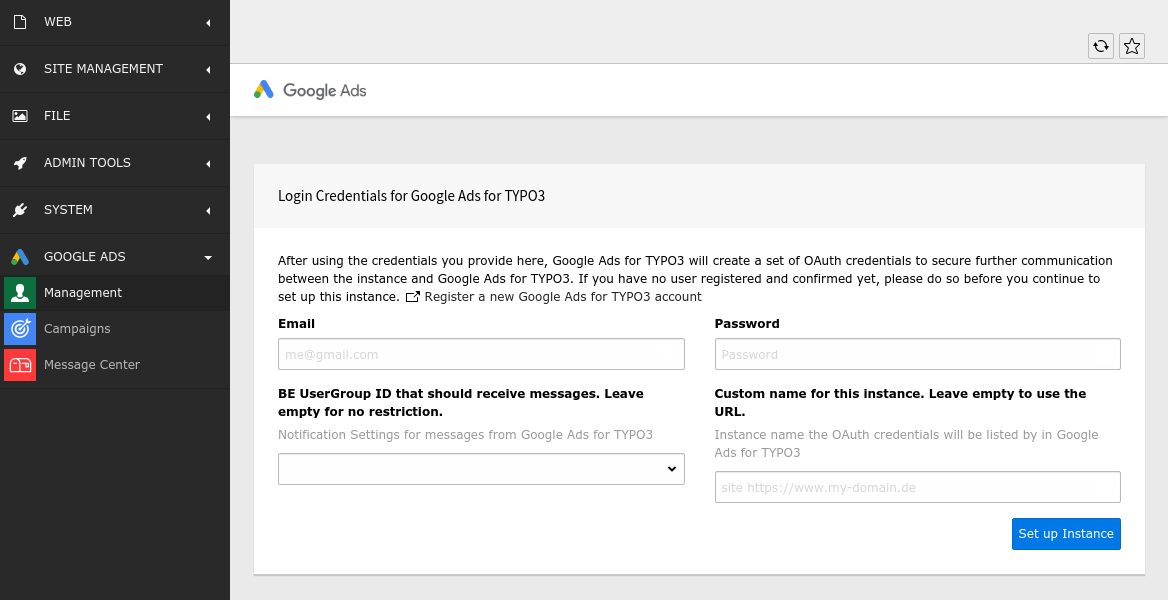Click the 'BE UserGroup ID that should receive' label
This screenshot has width=1168, height=600.
tap(461, 402)
